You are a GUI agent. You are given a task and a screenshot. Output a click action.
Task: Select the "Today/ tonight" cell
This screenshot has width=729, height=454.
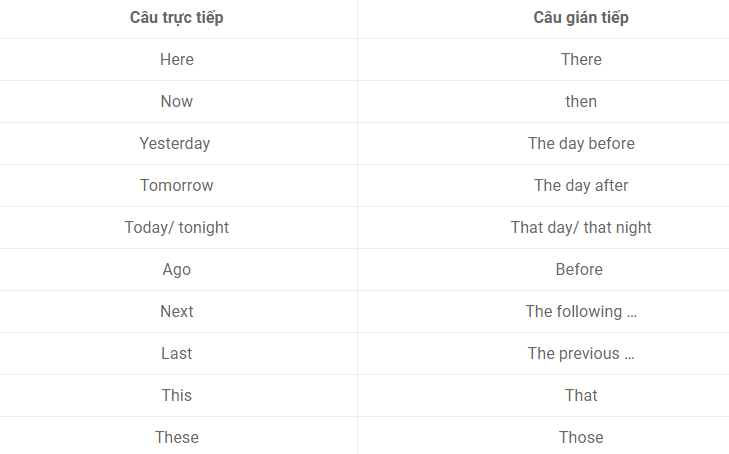pos(177,228)
